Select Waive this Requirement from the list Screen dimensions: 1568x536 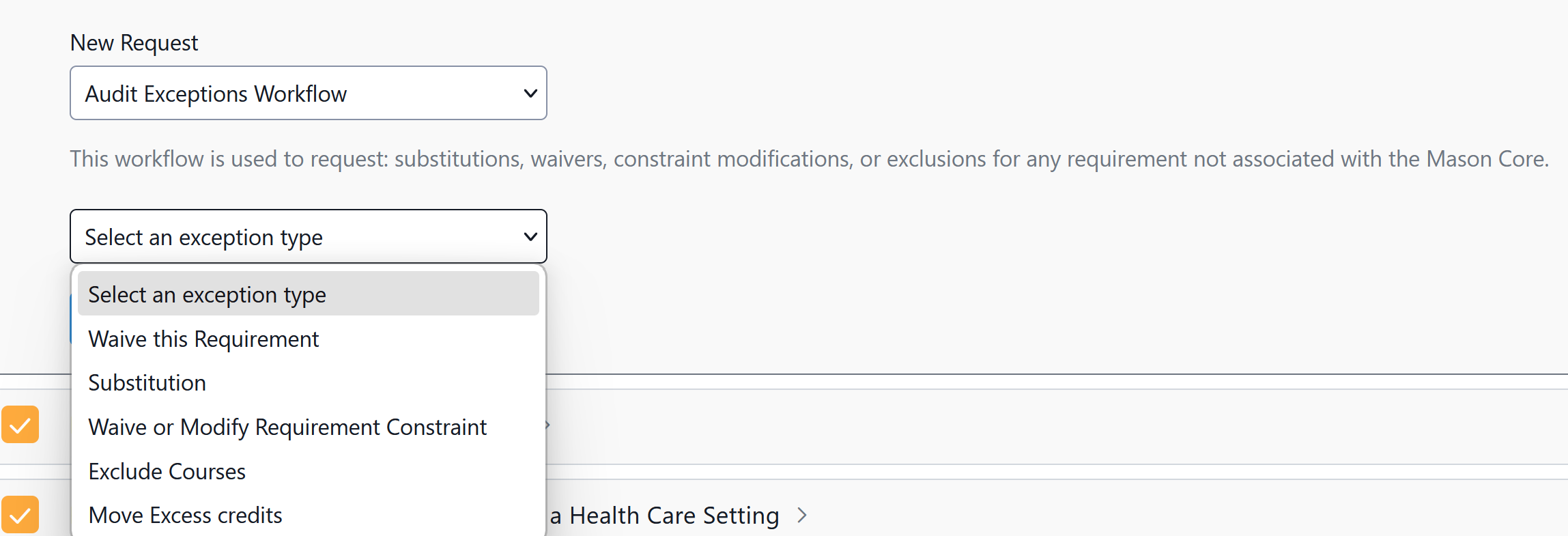(203, 339)
